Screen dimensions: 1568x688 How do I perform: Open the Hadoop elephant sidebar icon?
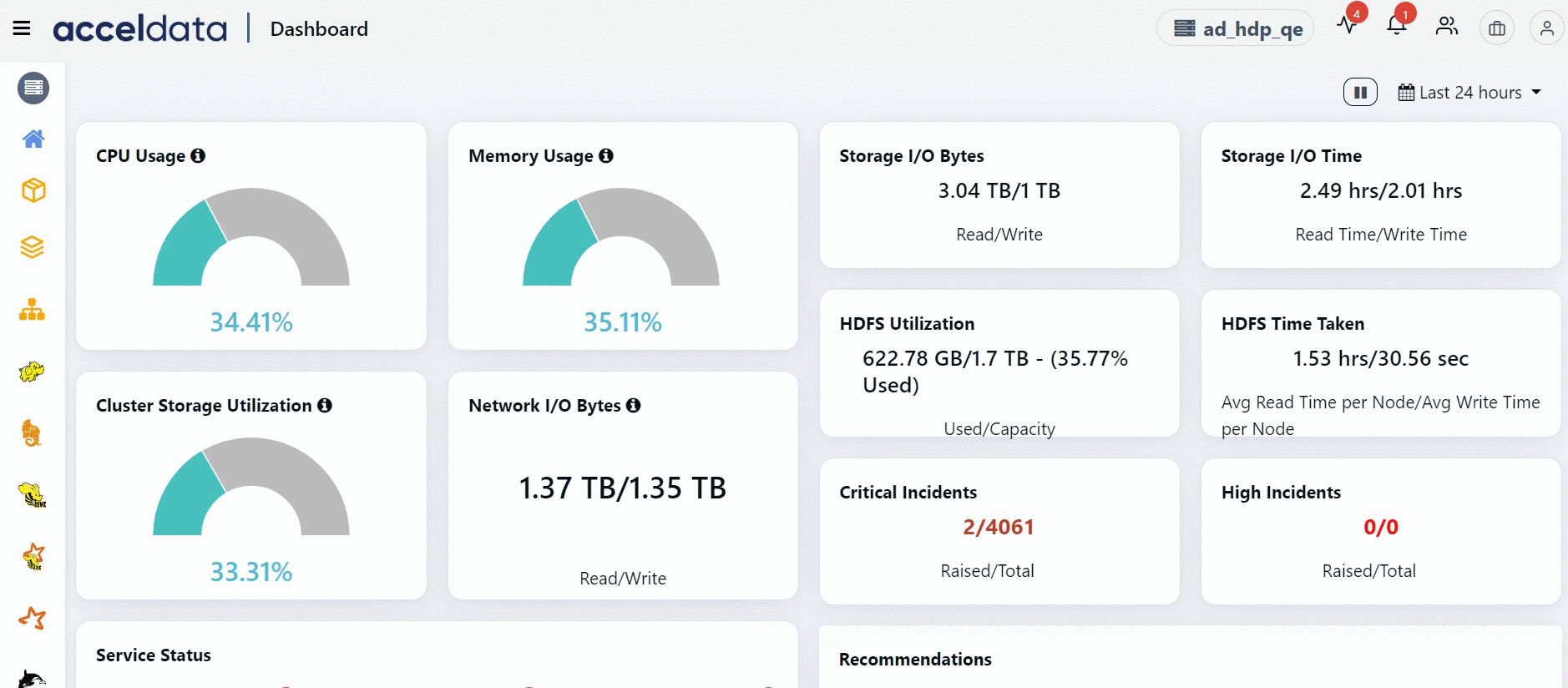click(x=32, y=372)
